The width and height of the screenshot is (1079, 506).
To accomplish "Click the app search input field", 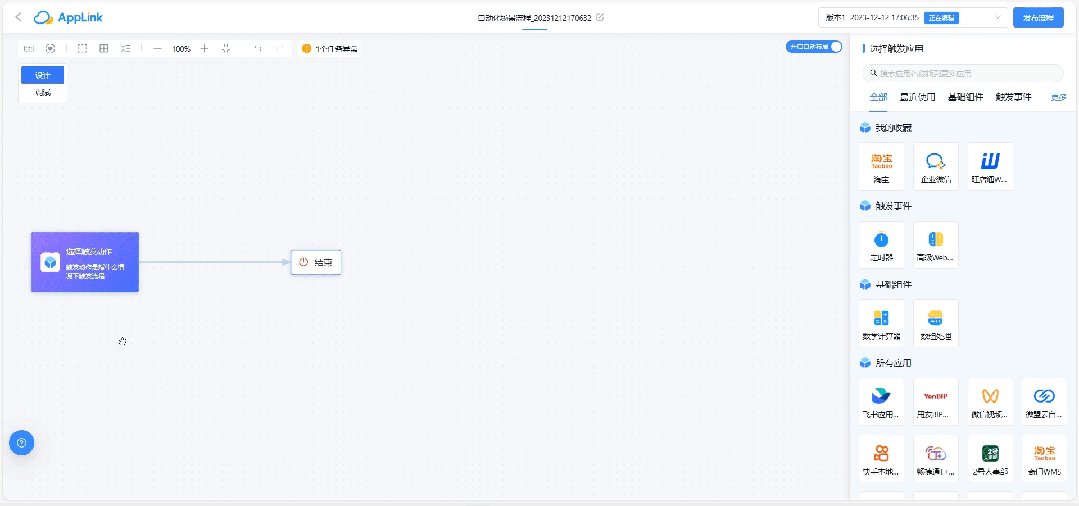I will [x=963, y=73].
